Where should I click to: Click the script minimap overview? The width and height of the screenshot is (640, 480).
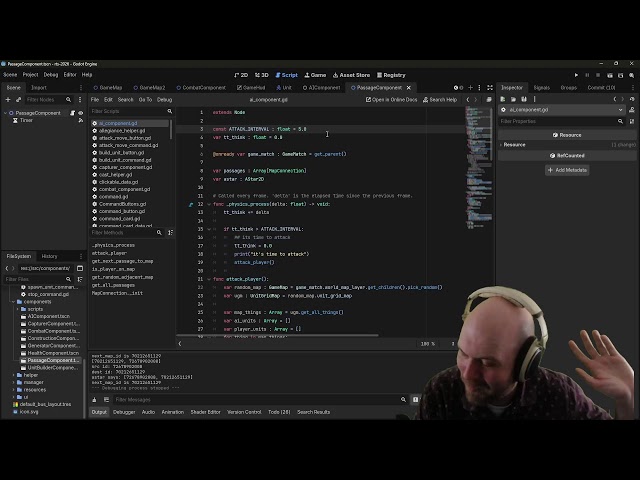(x=479, y=167)
